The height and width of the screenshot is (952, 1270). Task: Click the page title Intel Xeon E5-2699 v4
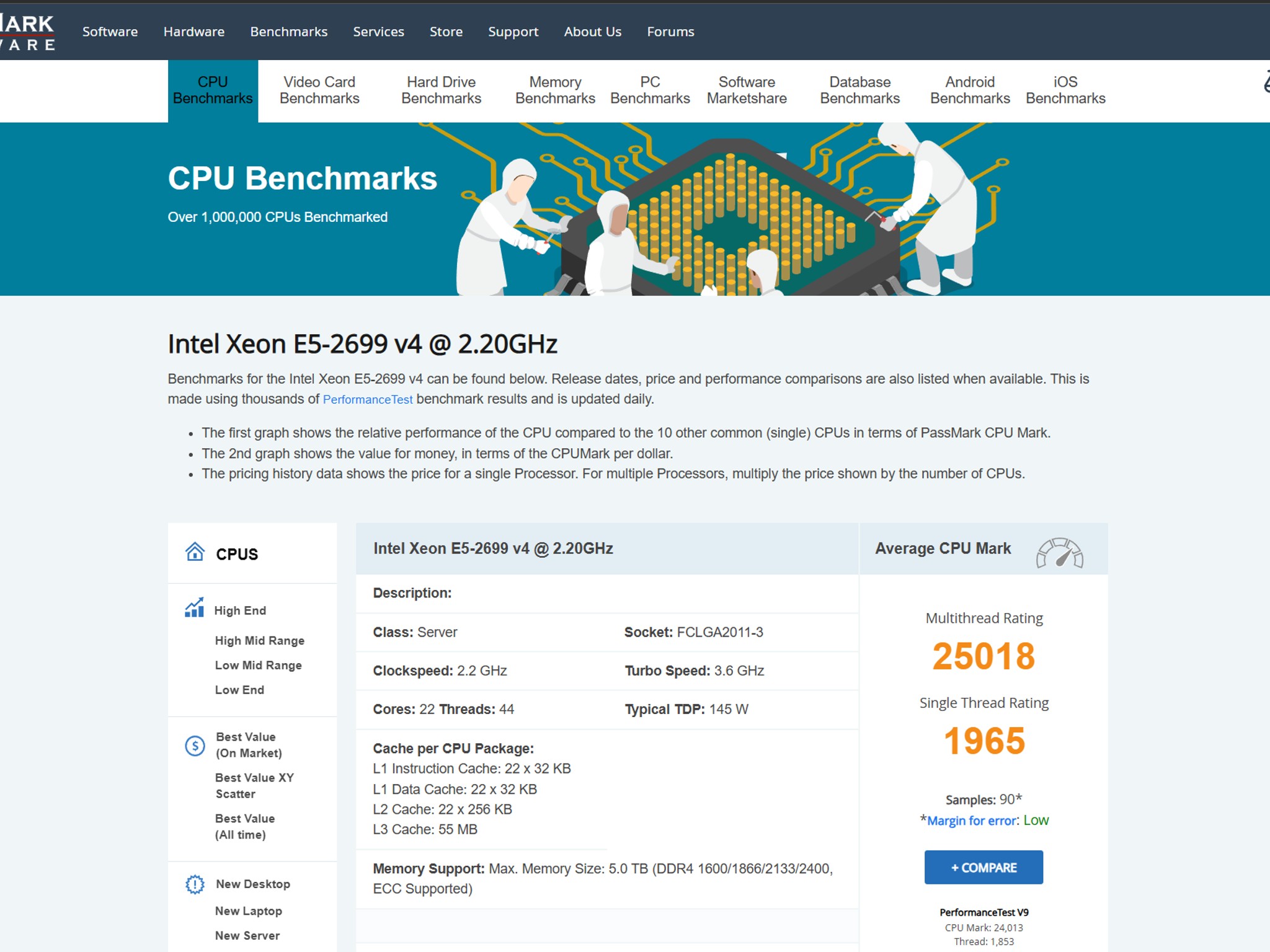362,344
